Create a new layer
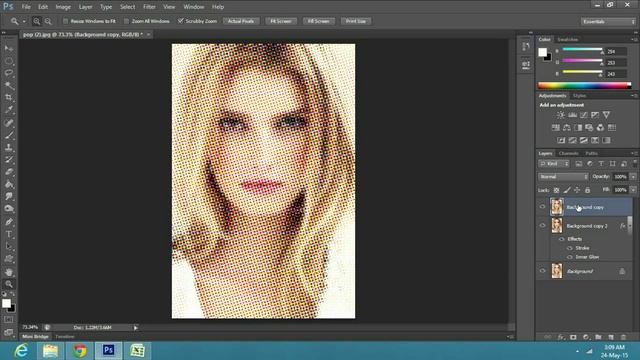Viewport: 640px width, 360px height. pos(611,337)
